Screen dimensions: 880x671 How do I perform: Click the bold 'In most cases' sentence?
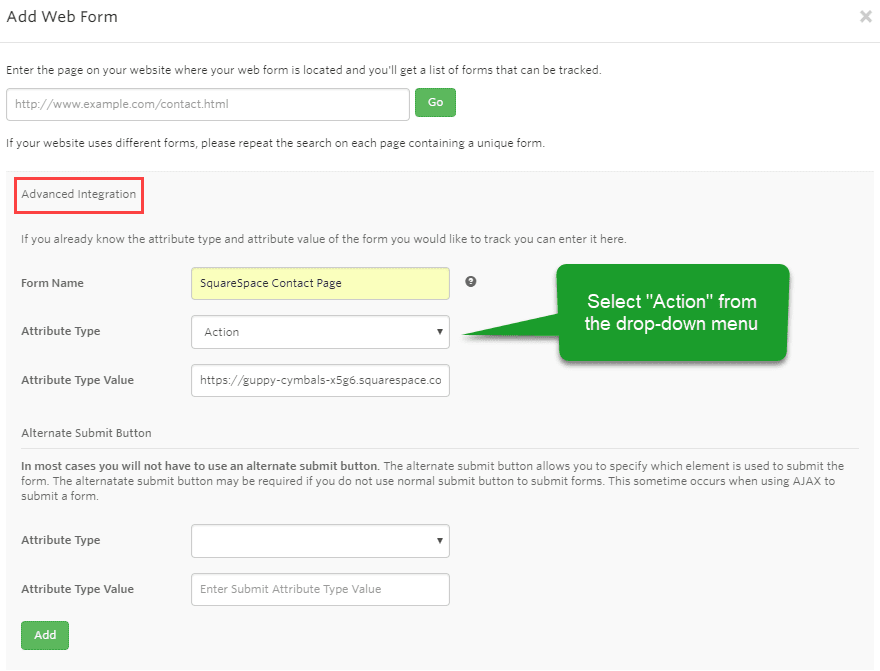point(200,466)
